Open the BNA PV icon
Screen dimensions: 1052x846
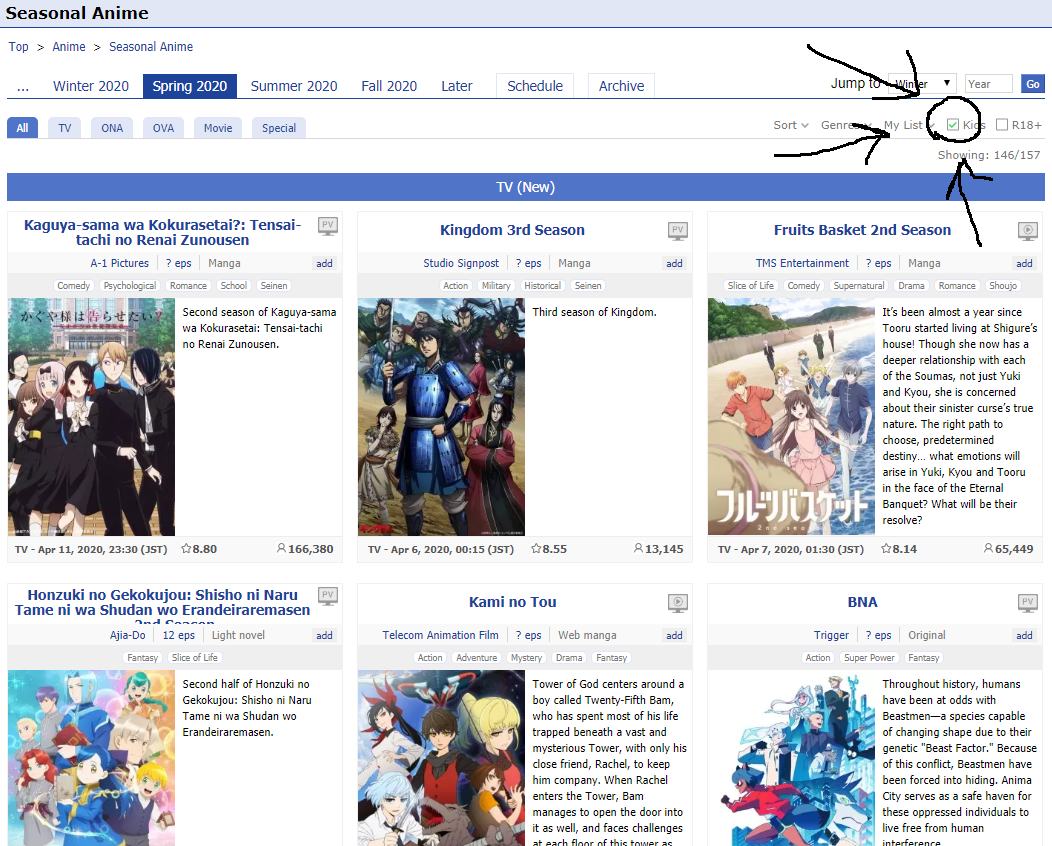[x=1027, y=603]
